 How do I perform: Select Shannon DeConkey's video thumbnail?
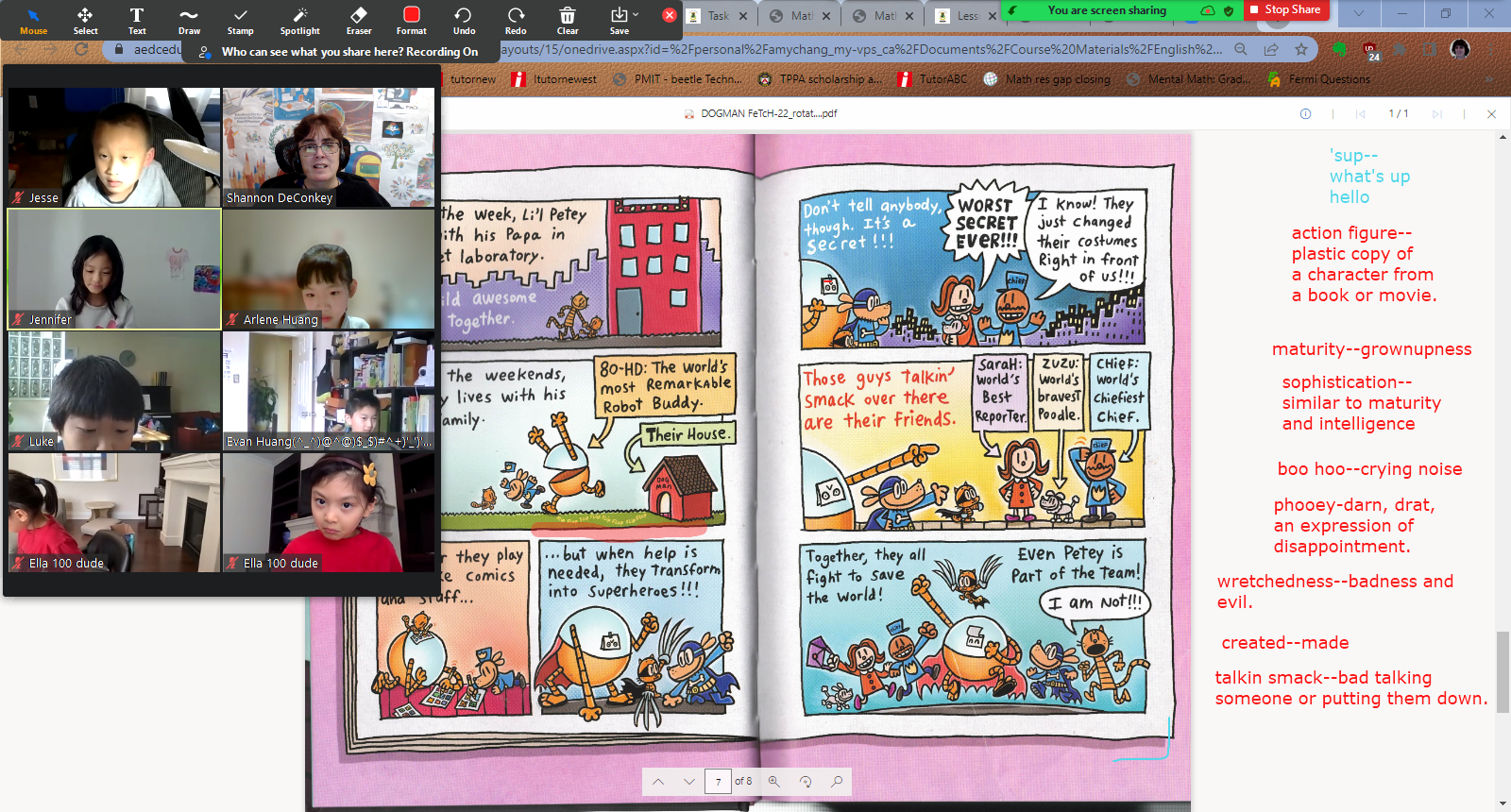329,147
